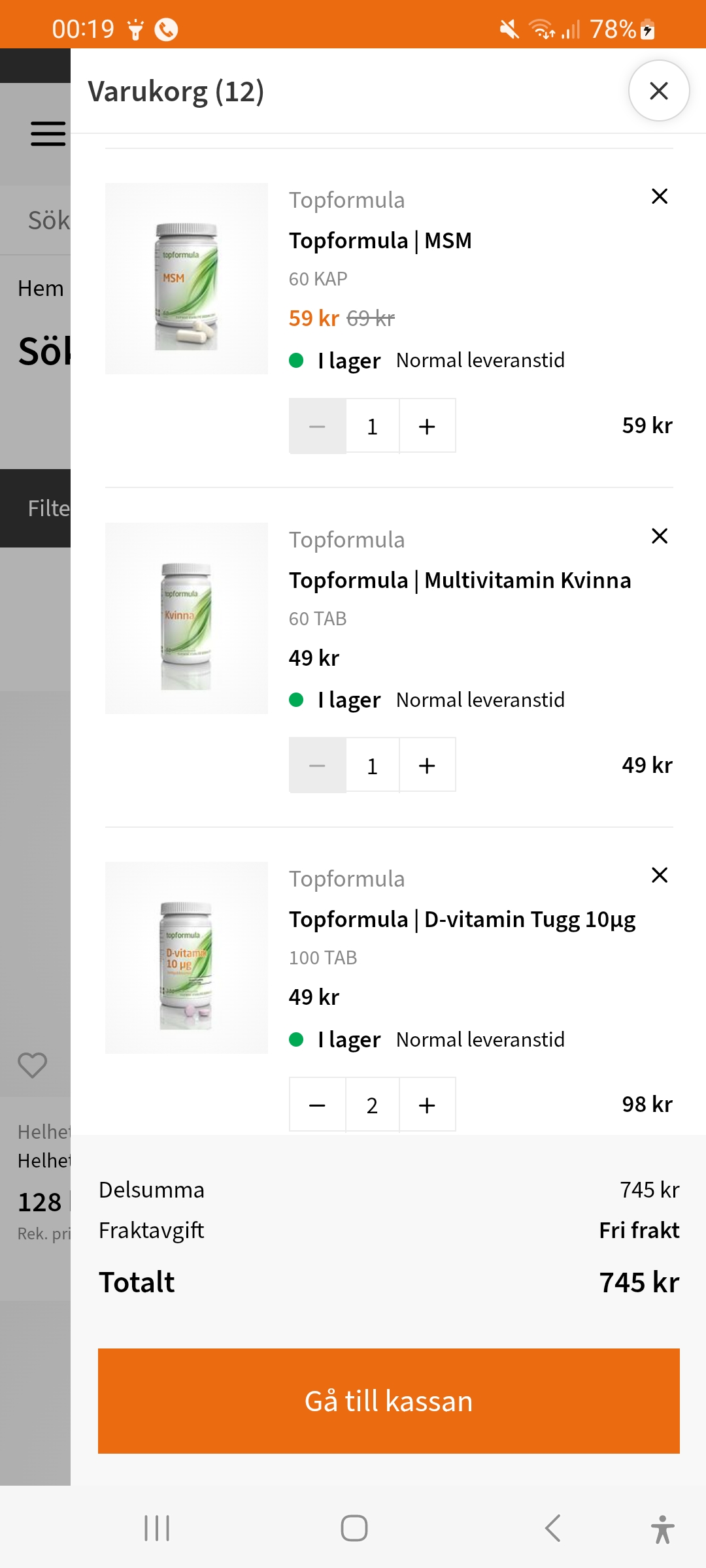
Task: Tap the D-vitamin bottle thumbnail
Action: pos(186,957)
